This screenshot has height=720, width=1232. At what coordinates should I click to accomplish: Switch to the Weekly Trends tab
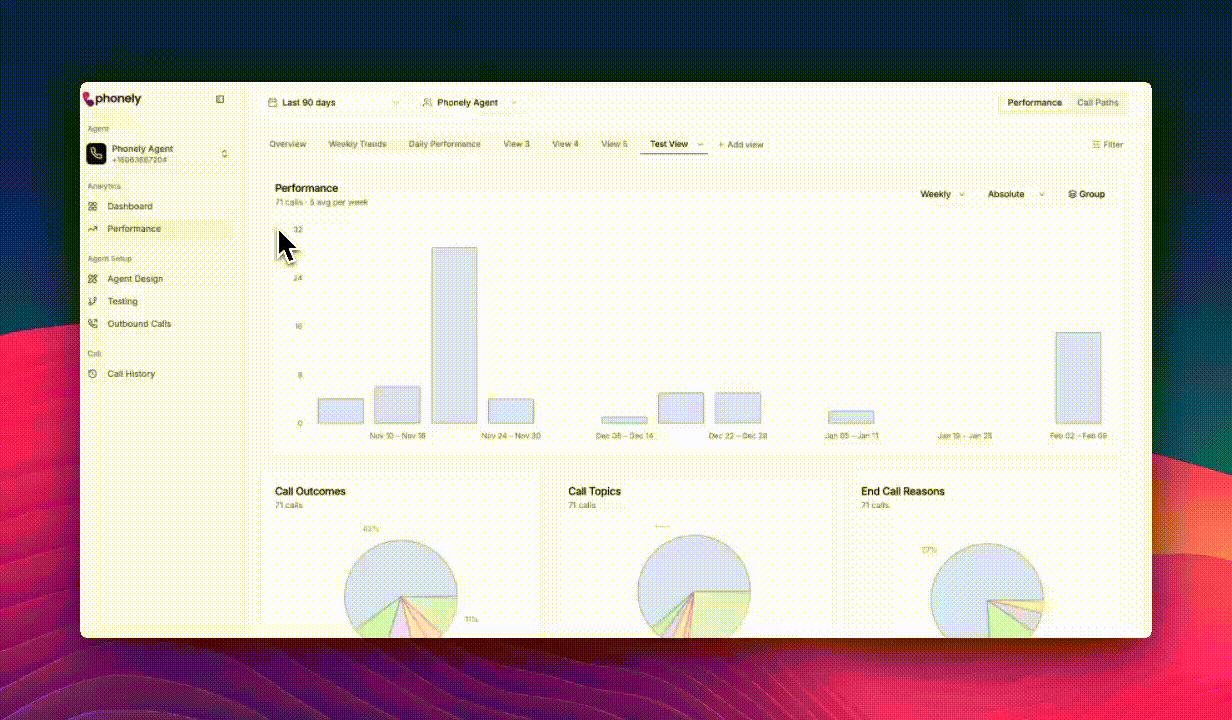(357, 144)
